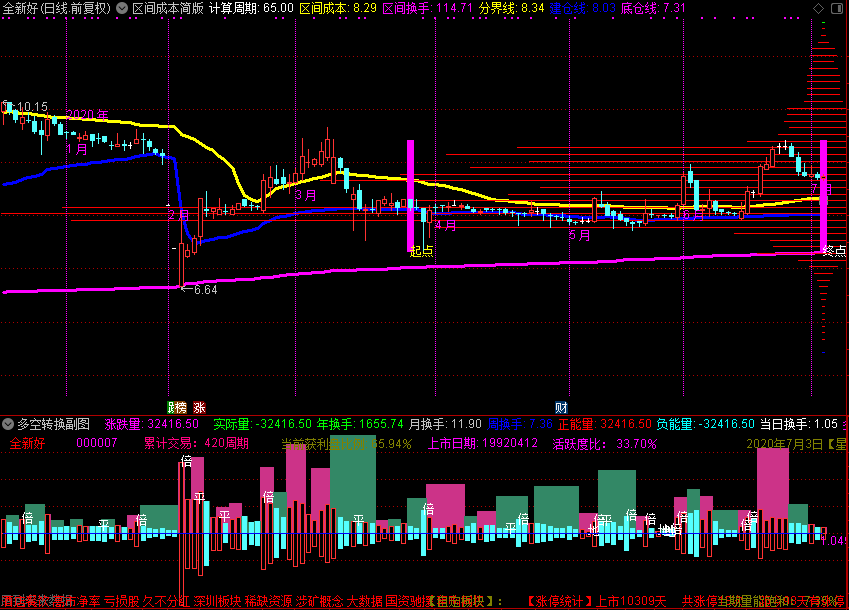Click the 多空转换副图 indicator name
This screenshot has width=849, height=610.
[54, 424]
